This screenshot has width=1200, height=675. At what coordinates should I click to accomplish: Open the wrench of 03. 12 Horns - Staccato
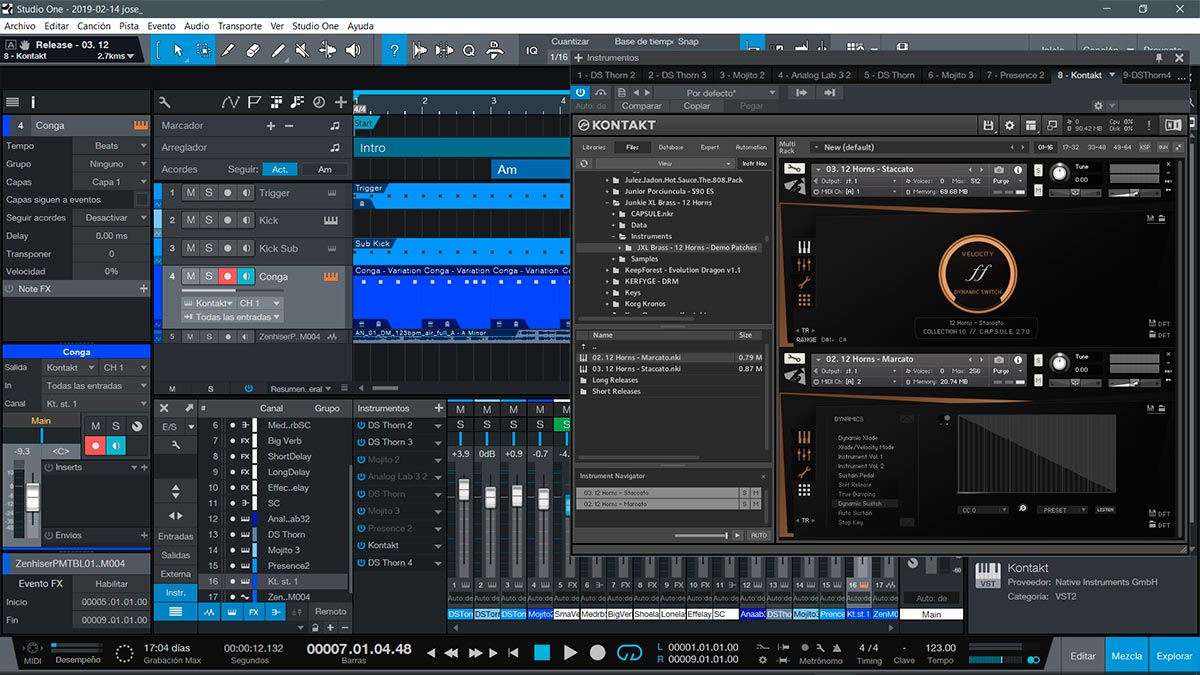click(794, 168)
